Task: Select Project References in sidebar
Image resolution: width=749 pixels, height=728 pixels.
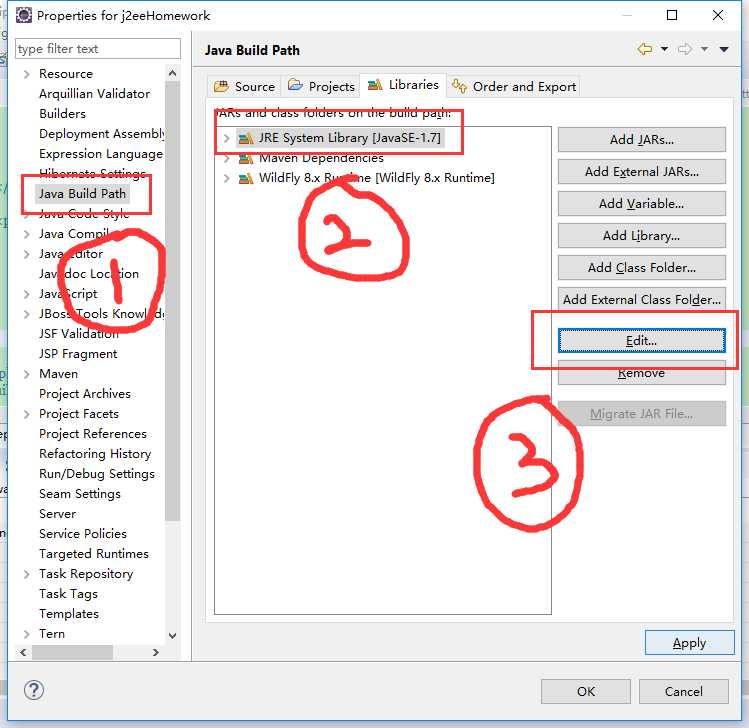Action: [93, 434]
